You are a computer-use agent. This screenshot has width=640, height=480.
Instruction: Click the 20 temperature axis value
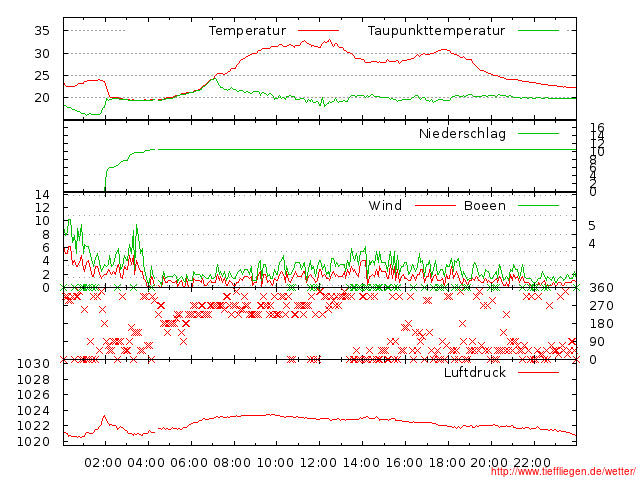pyautogui.click(x=42, y=98)
